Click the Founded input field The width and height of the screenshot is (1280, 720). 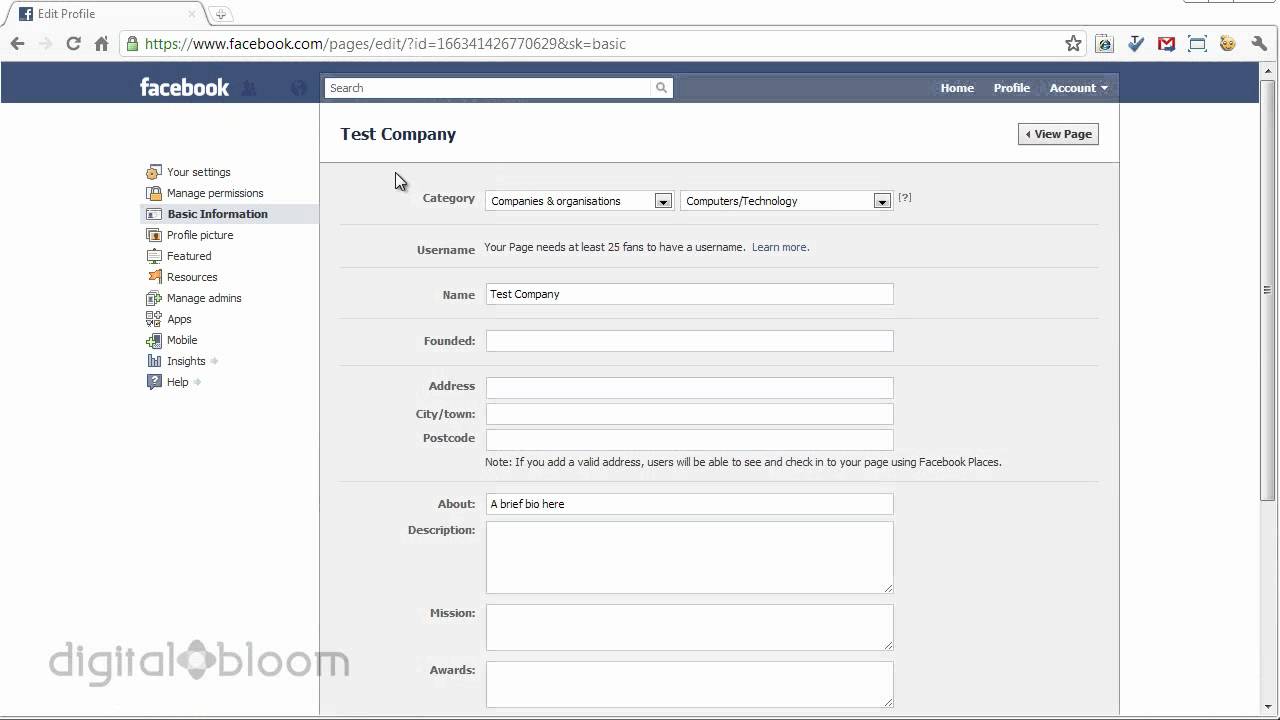(689, 341)
